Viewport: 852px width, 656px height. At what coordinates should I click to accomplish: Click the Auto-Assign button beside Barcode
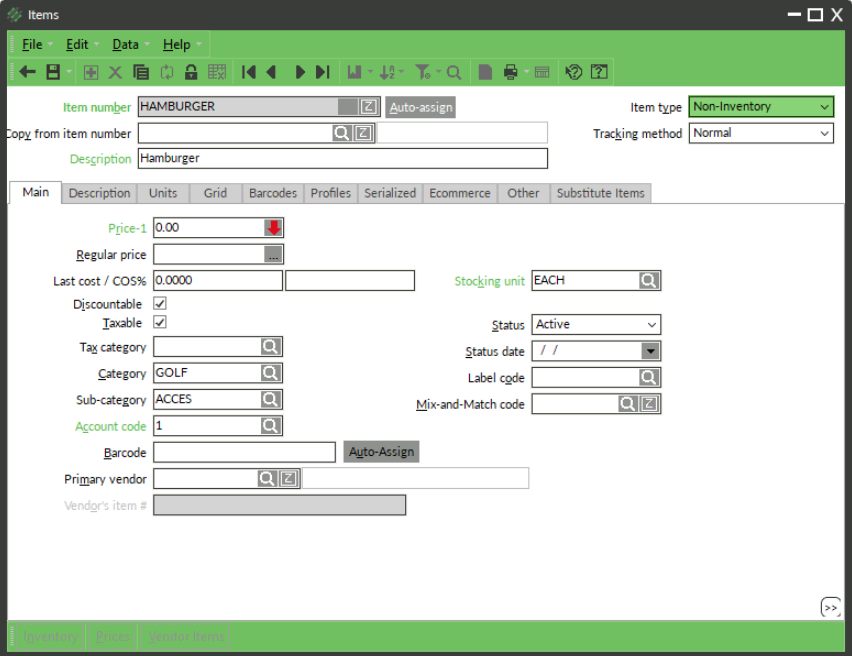(379, 451)
